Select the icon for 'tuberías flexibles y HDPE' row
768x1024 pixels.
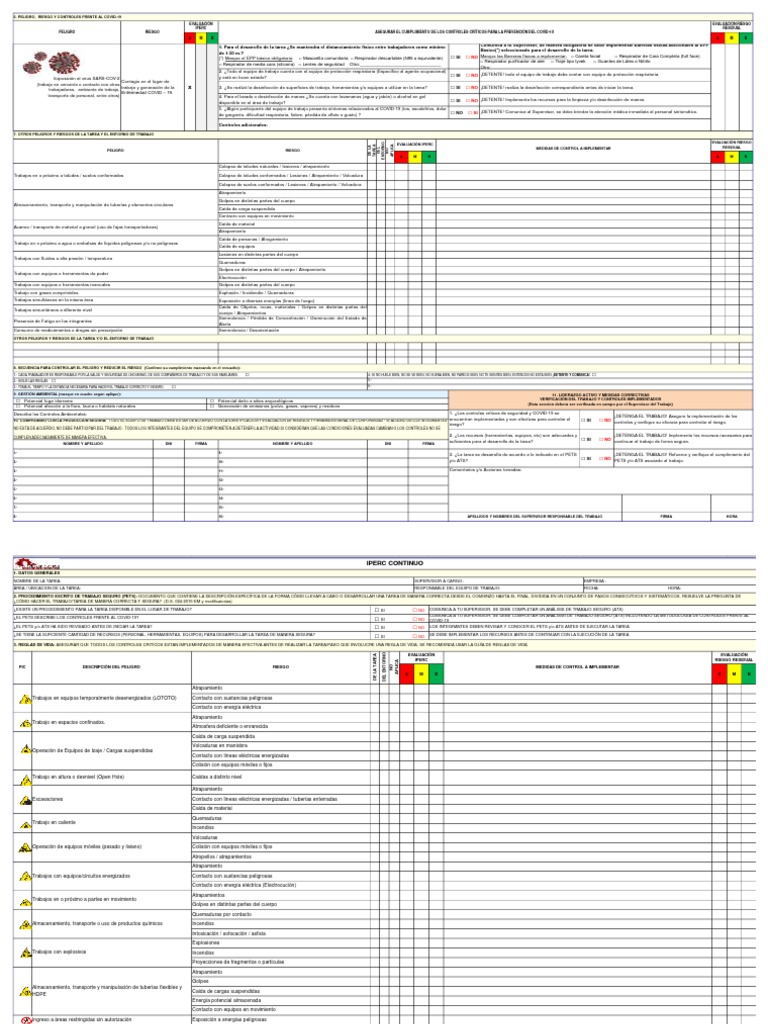25,991
